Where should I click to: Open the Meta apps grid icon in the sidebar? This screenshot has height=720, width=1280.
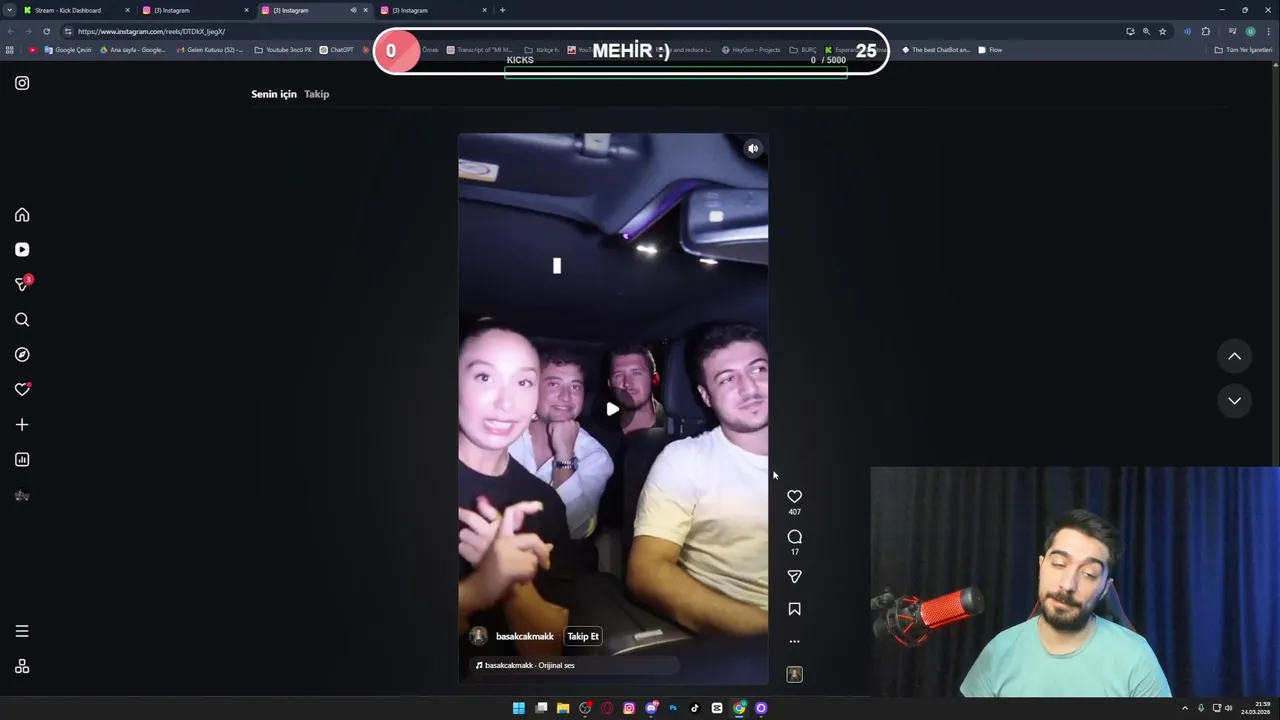(22, 667)
